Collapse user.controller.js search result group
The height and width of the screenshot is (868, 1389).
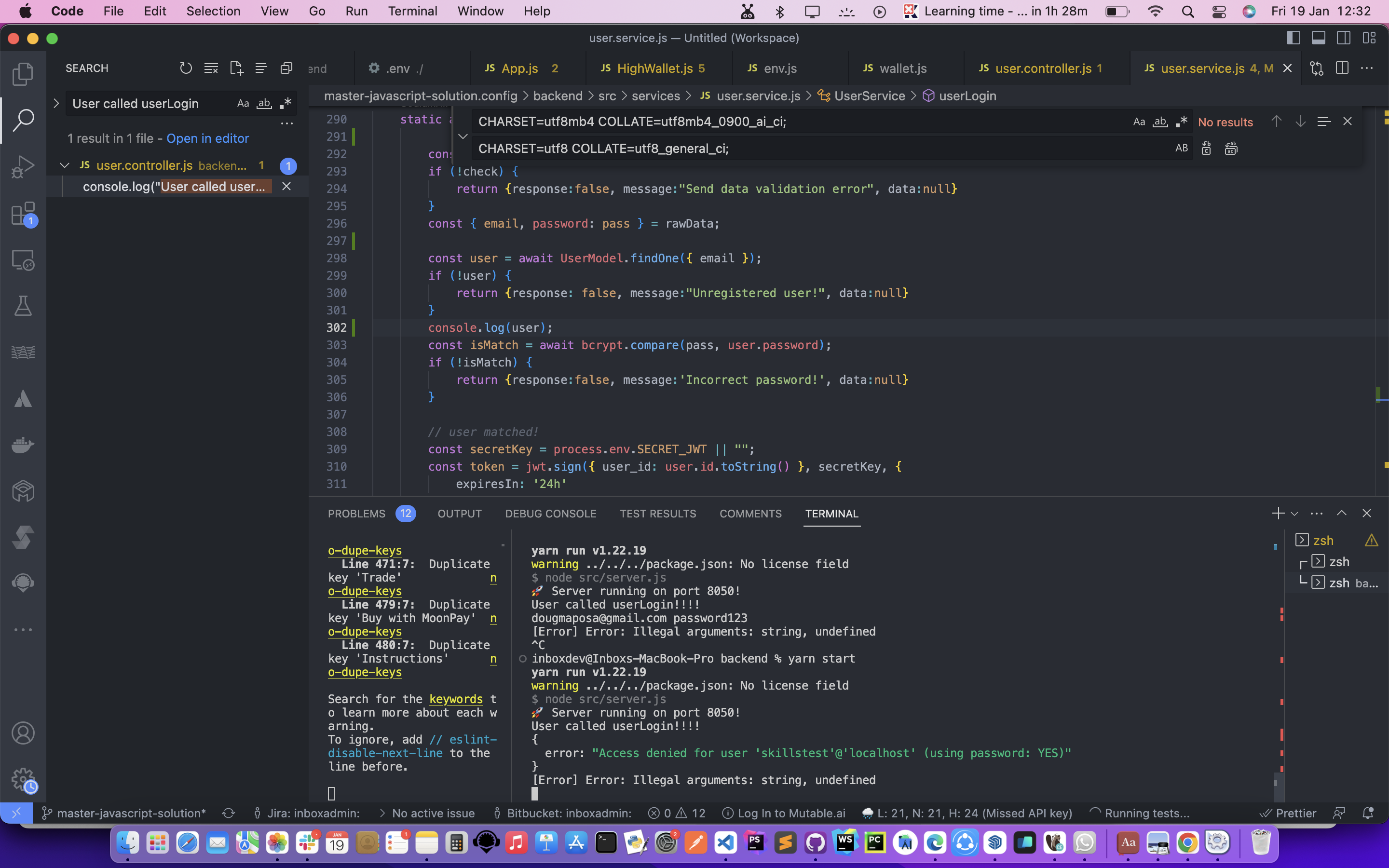tap(64, 165)
